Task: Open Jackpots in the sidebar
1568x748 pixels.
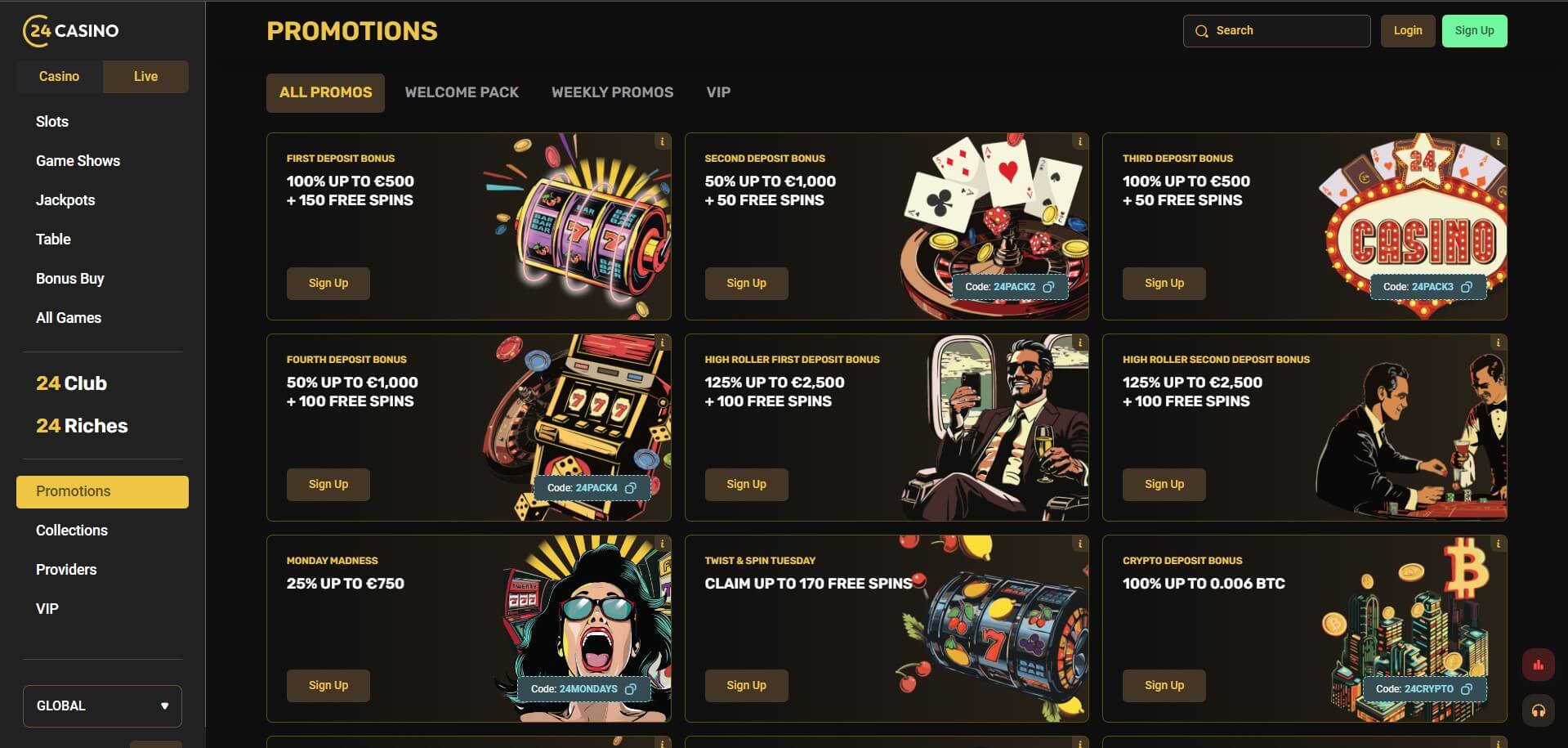Action: coord(65,200)
